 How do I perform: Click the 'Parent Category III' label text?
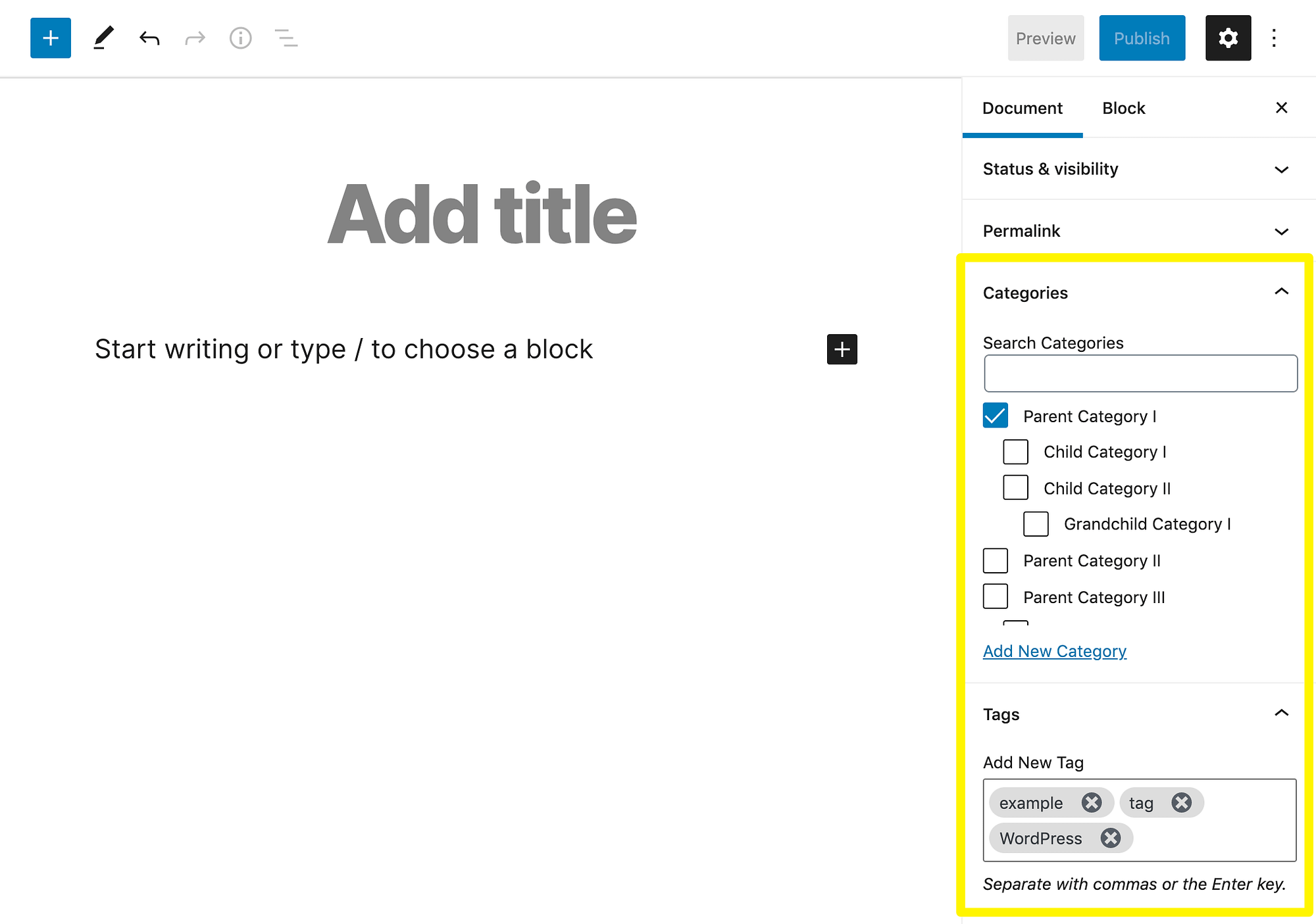coord(1094,597)
